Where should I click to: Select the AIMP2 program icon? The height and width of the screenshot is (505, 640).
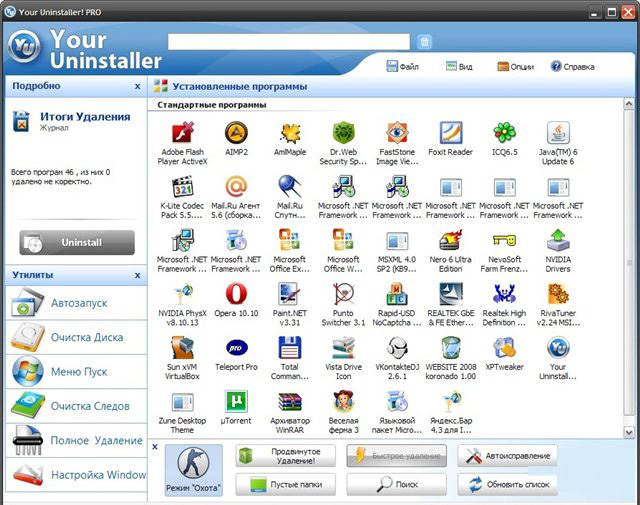coord(236,133)
